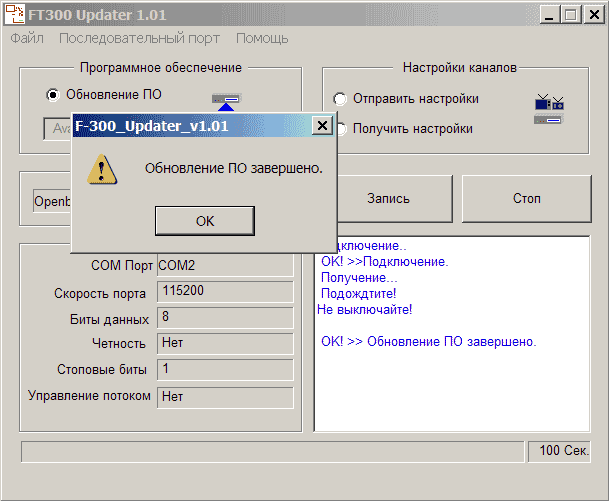
Task: Open the Помощь menu
Action: [x=262, y=38]
